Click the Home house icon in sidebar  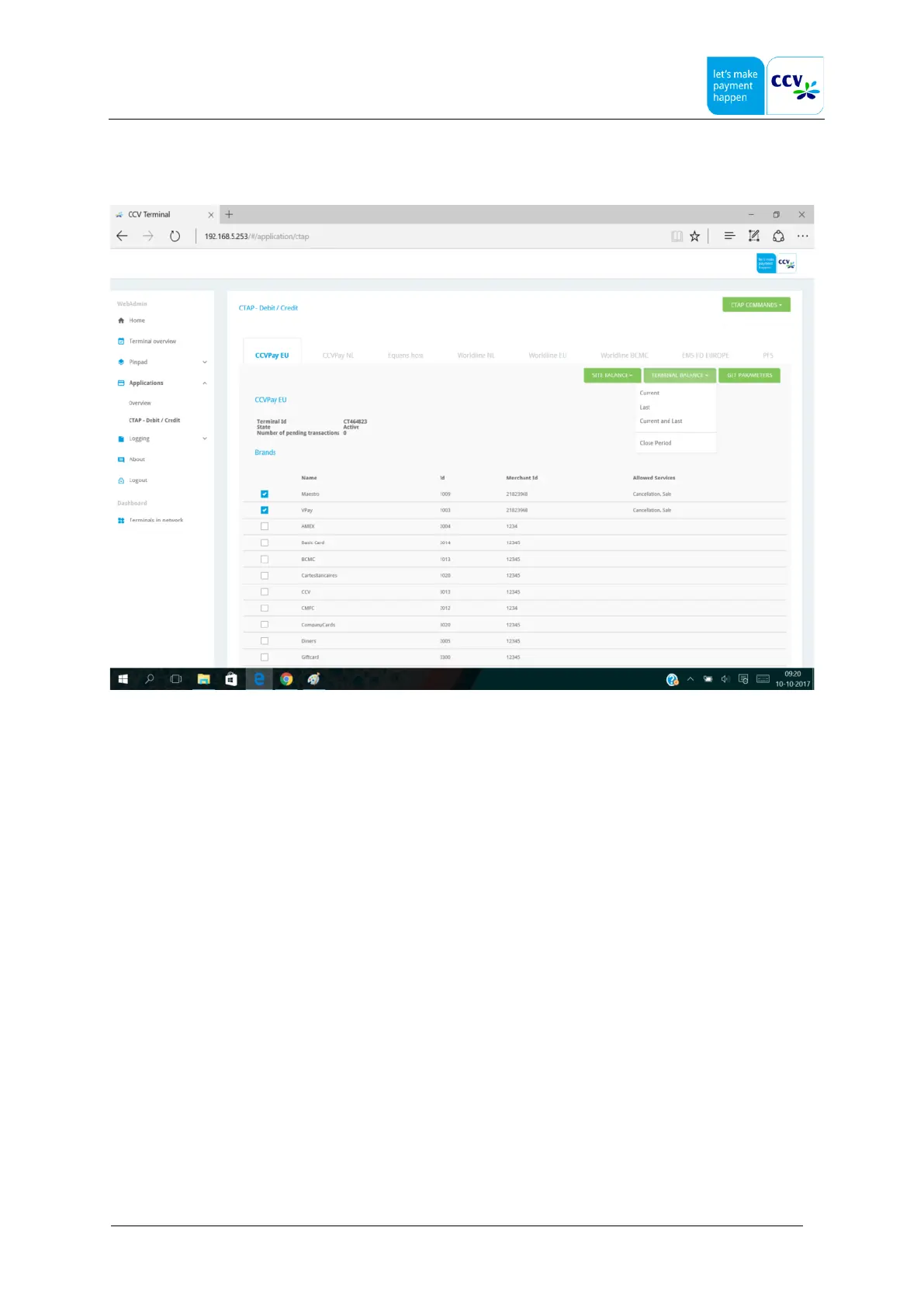pyautogui.click(x=121, y=321)
